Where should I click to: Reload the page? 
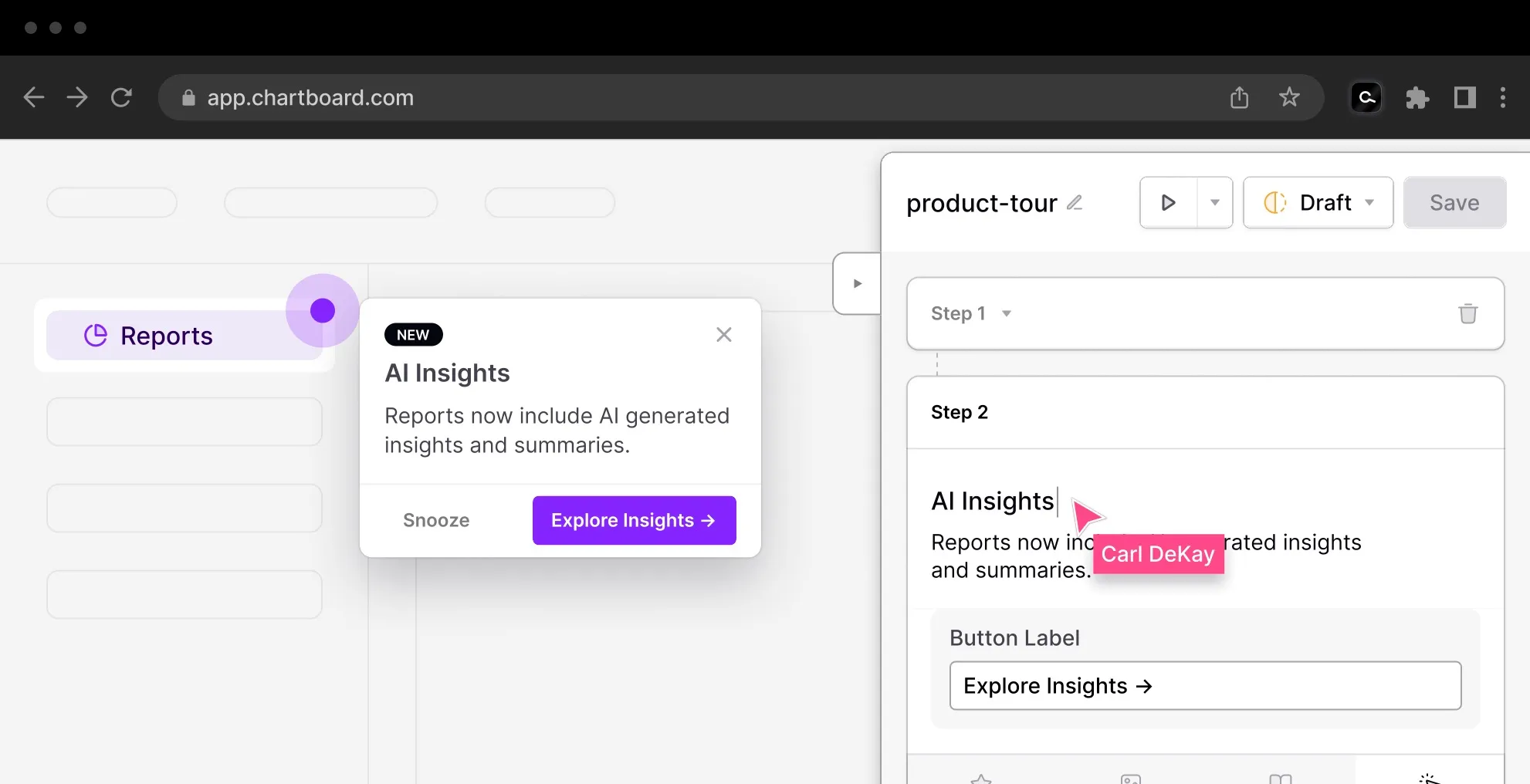(121, 97)
